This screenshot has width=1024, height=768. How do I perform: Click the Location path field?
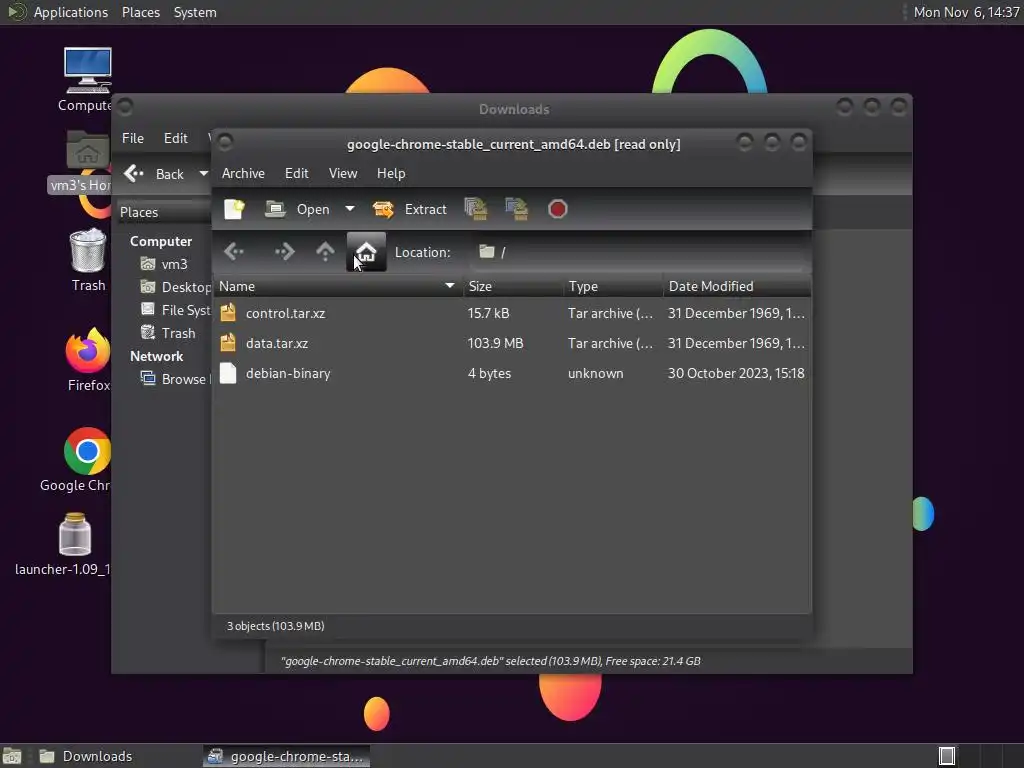click(x=639, y=252)
